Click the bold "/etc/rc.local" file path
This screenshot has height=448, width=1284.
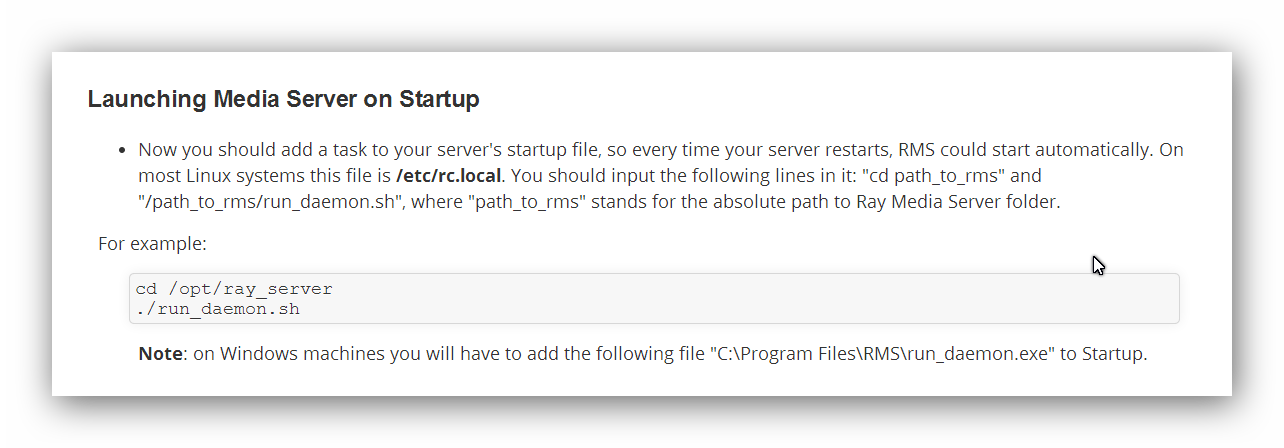click(x=448, y=175)
